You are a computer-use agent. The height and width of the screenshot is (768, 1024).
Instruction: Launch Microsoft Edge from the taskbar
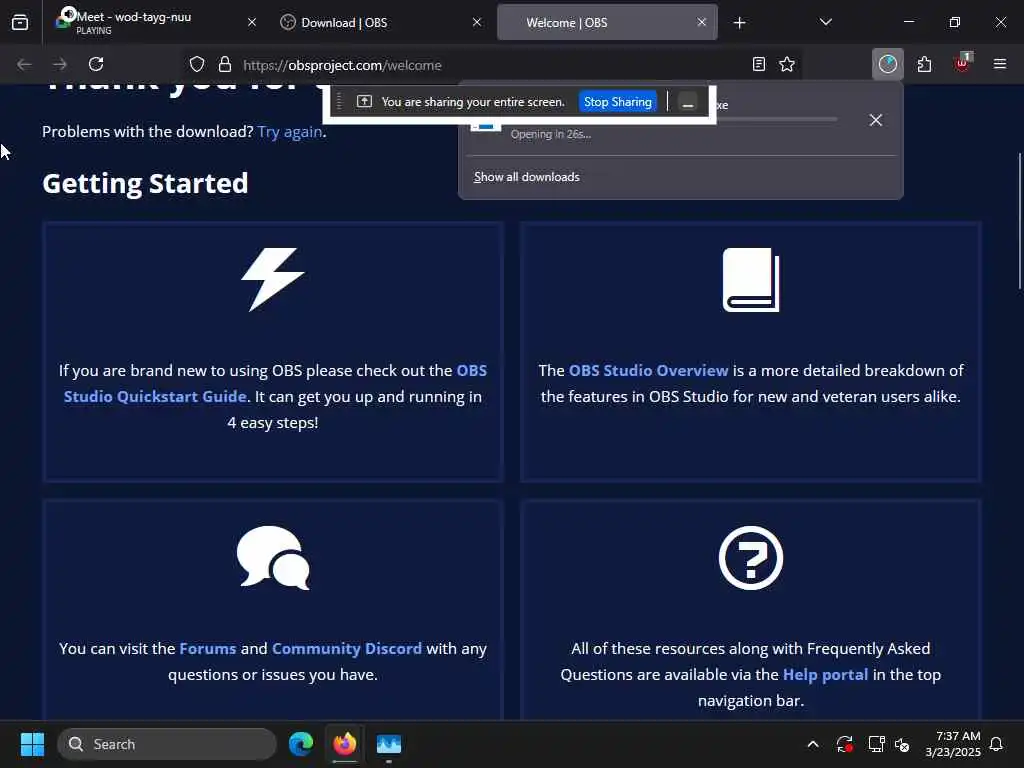(x=301, y=744)
